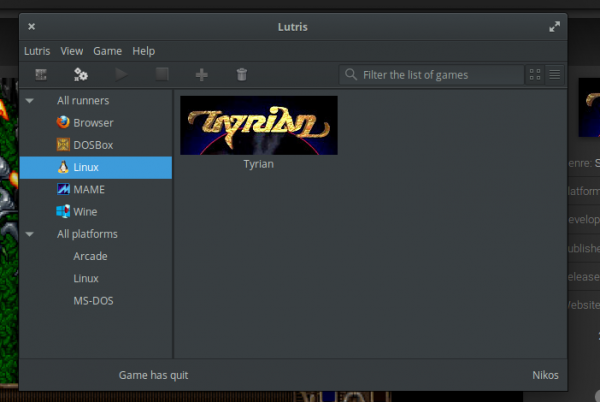This screenshot has width=600, height=402.
Task: Open the Lutris menu
Action: click(37, 51)
